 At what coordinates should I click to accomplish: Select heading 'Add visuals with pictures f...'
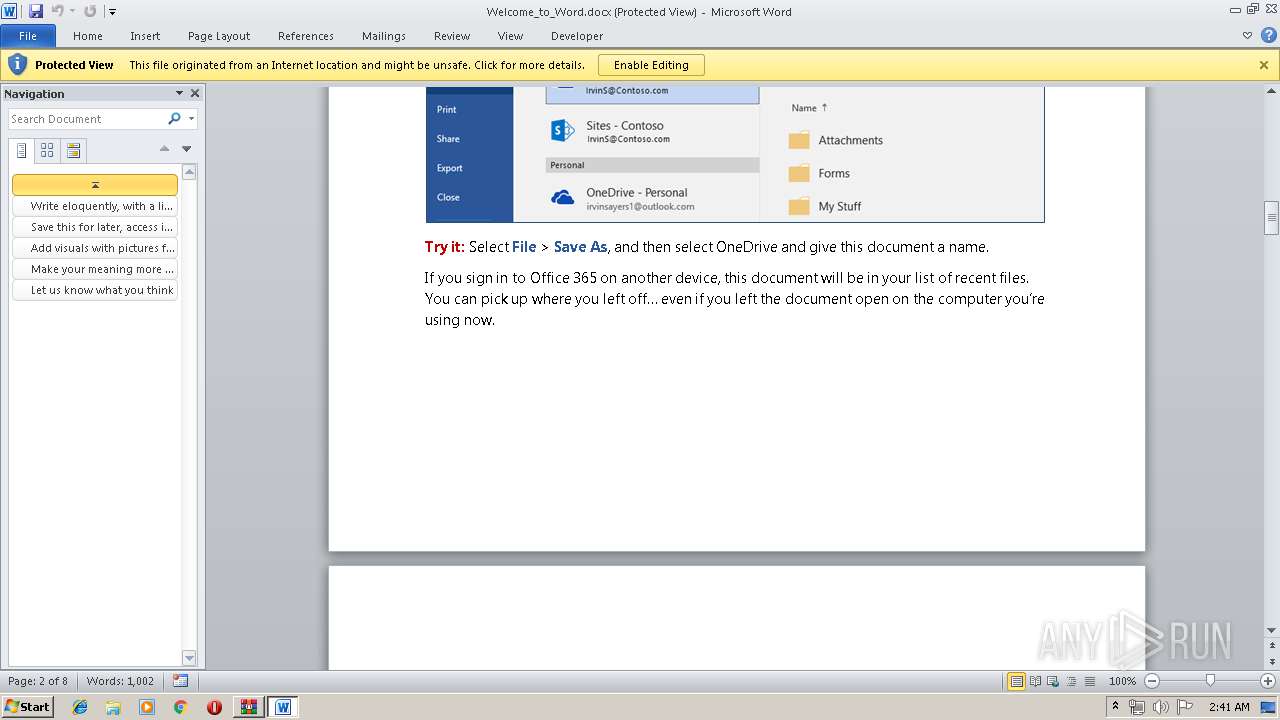tap(95, 248)
